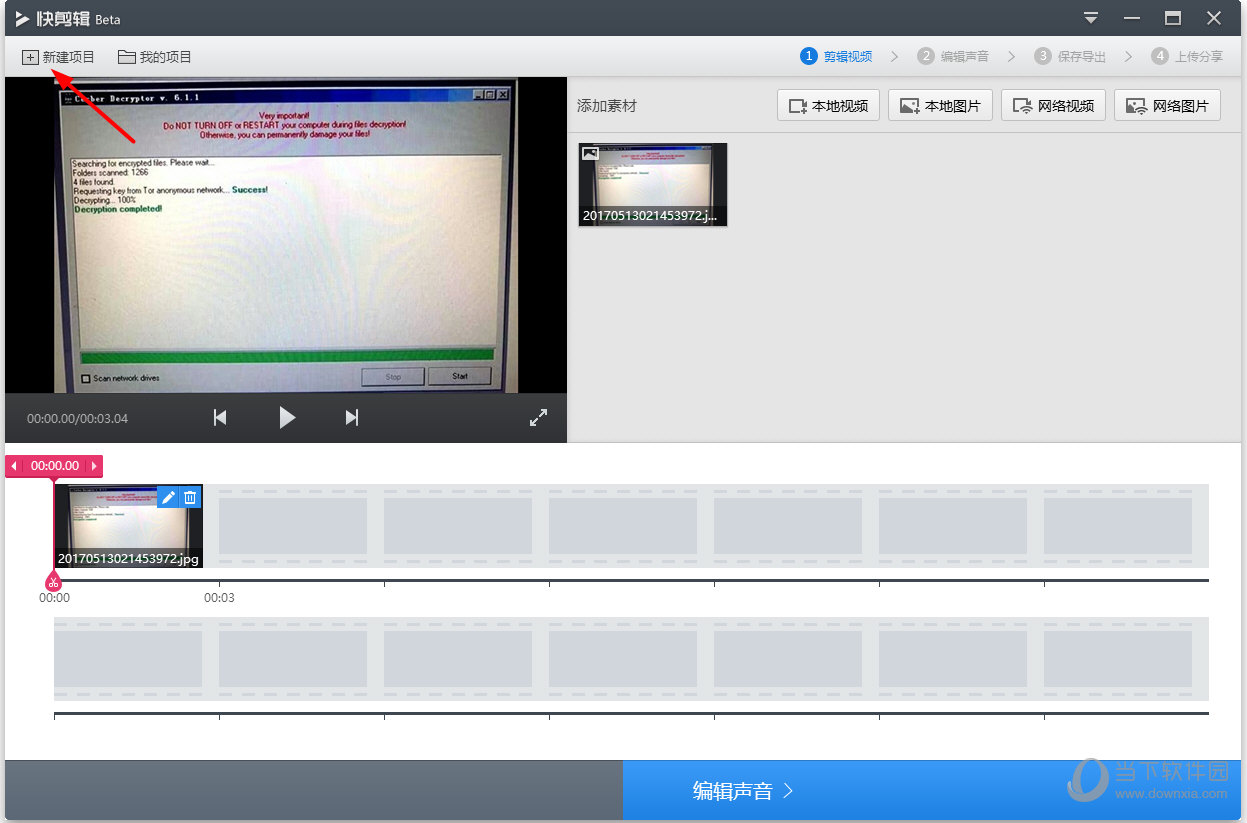Nudge the playhead time right with arrow
Screen dimensions: 1247x823
pos(94,466)
